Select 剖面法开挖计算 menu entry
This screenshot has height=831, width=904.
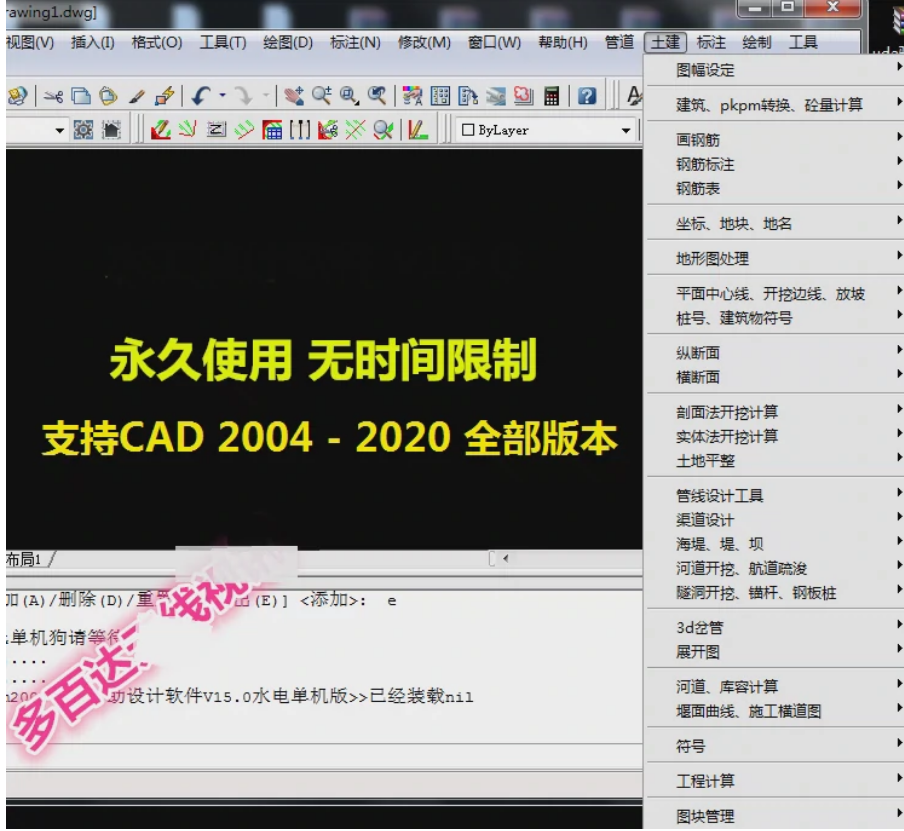[x=774, y=412]
